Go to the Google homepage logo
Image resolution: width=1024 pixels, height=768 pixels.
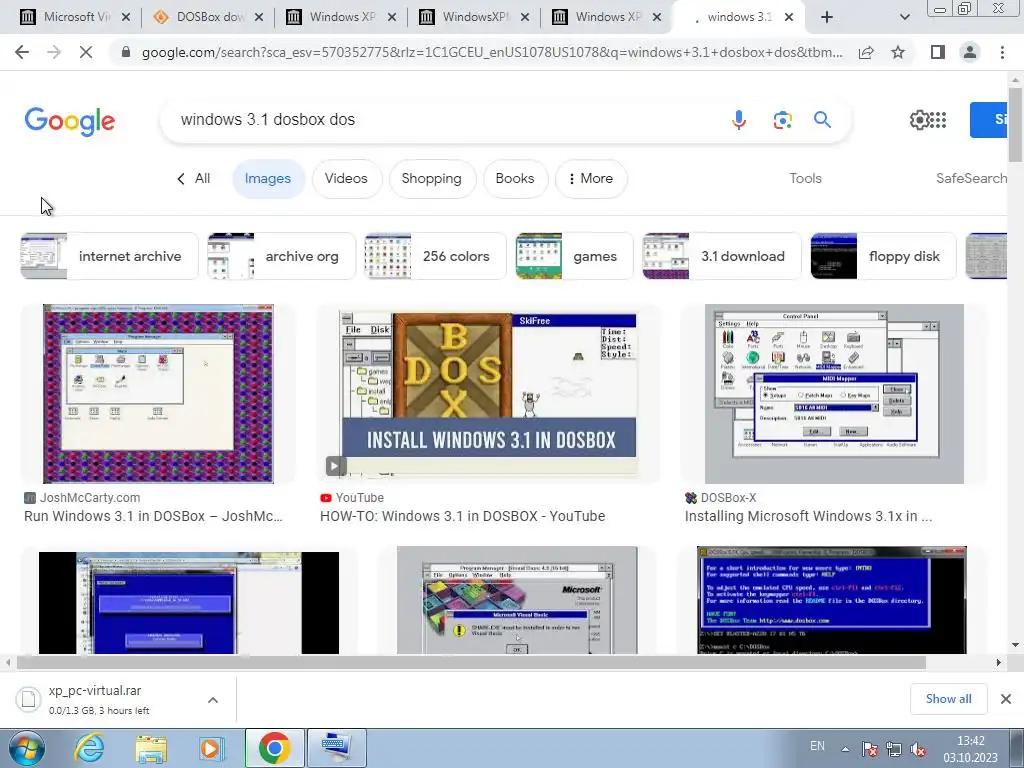pos(69,121)
